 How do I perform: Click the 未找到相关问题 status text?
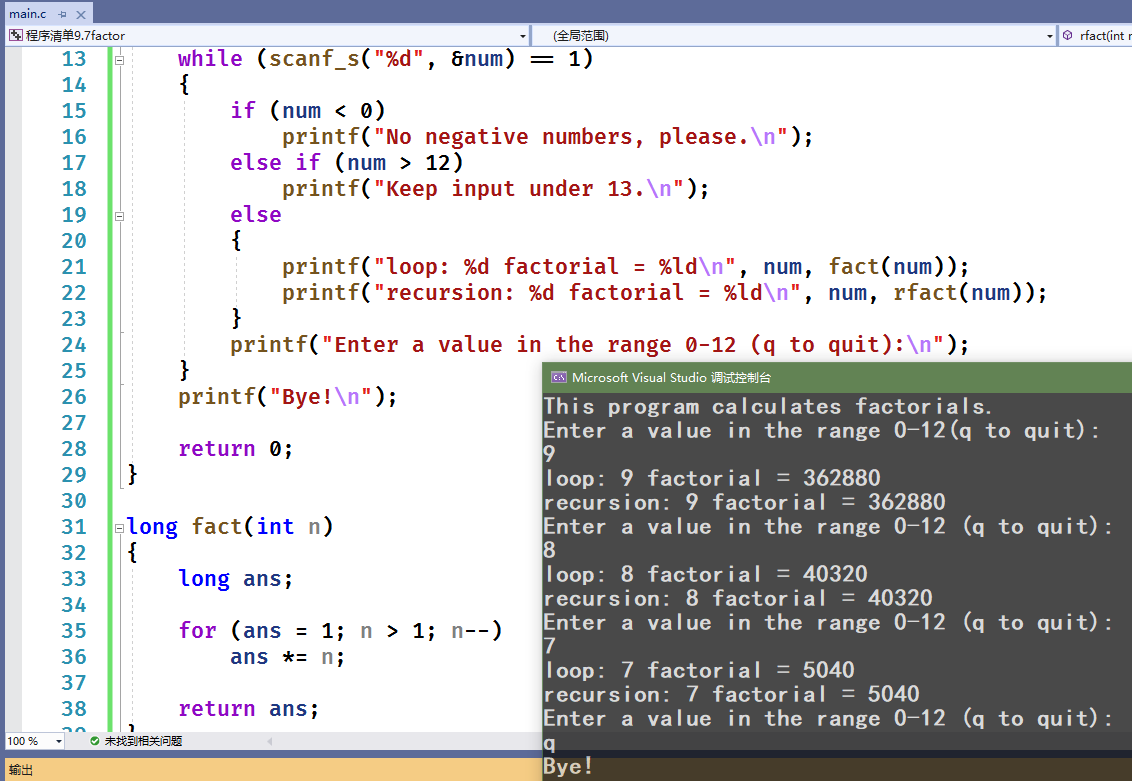pyautogui.click(x=143, y=741)
